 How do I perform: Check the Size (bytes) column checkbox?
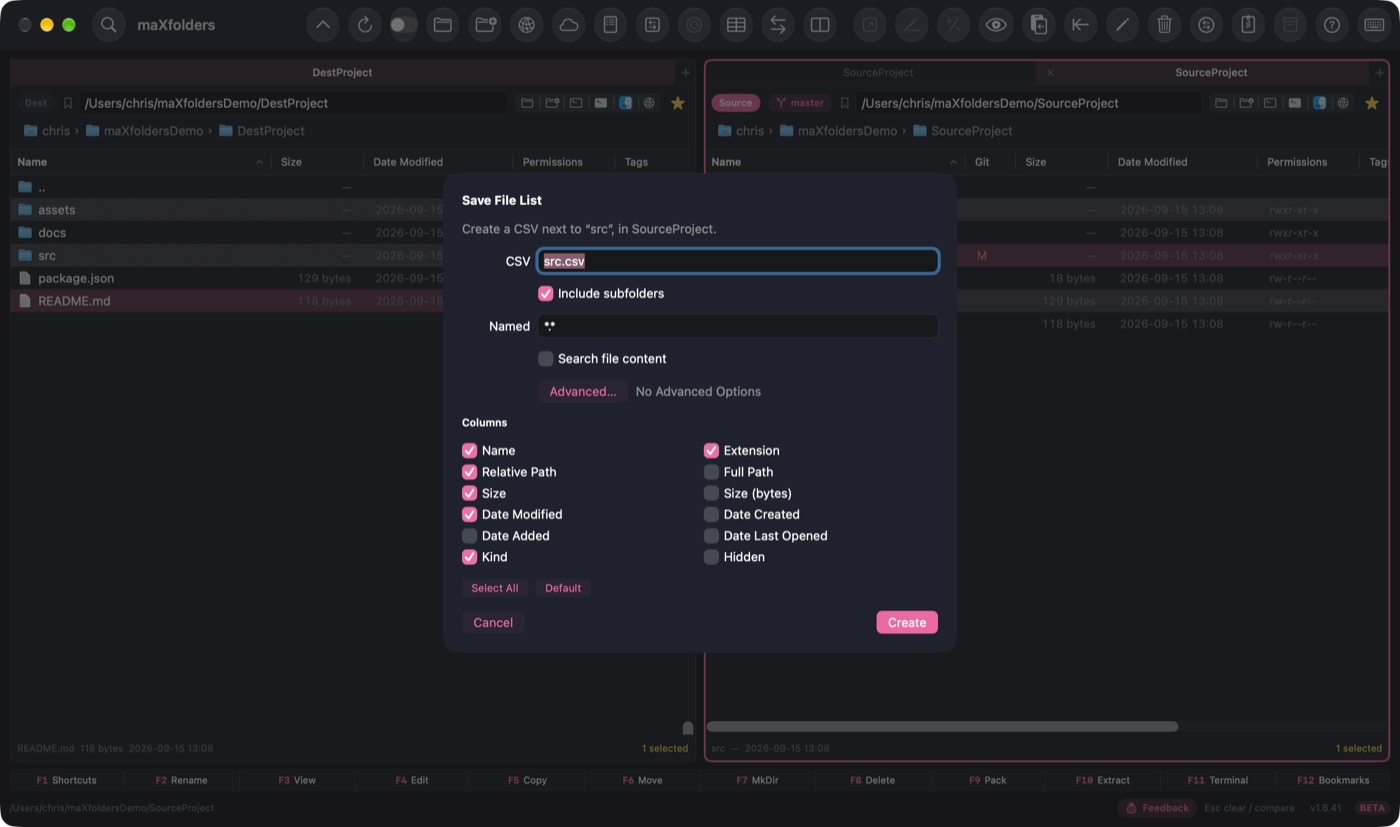711,493
